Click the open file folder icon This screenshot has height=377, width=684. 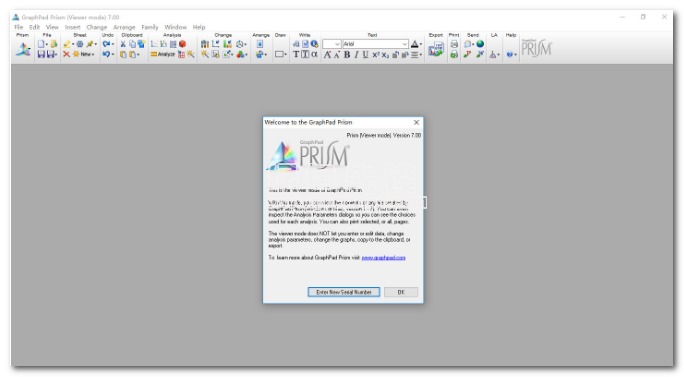tap(54, 44)
